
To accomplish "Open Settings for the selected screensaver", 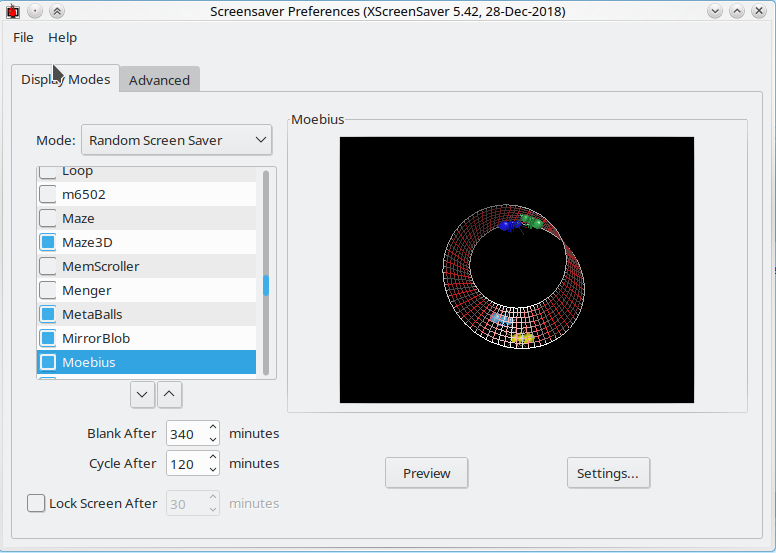I will click(607, 473).
